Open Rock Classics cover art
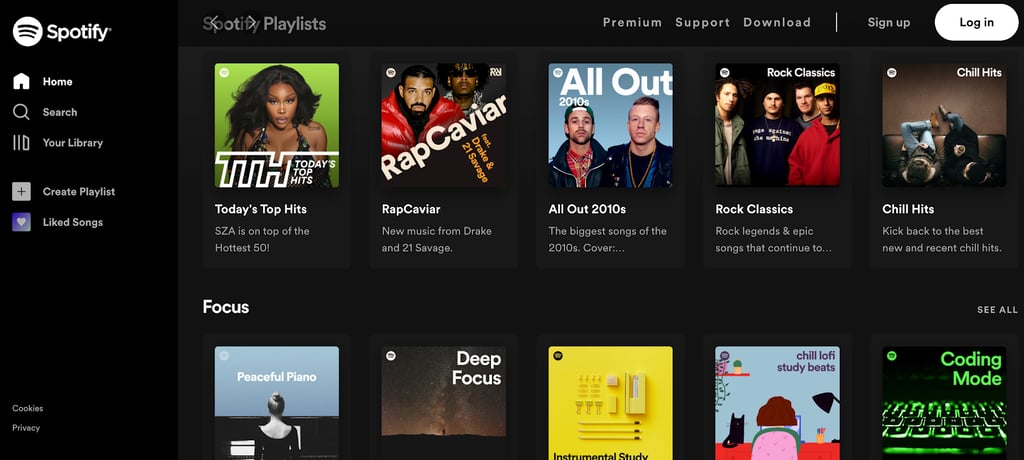 click(x=777, y=125)
